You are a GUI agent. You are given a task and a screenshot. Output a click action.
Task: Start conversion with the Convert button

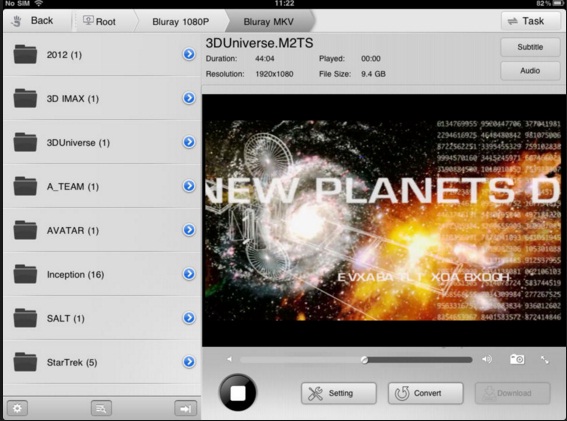[x=426, y=393]
